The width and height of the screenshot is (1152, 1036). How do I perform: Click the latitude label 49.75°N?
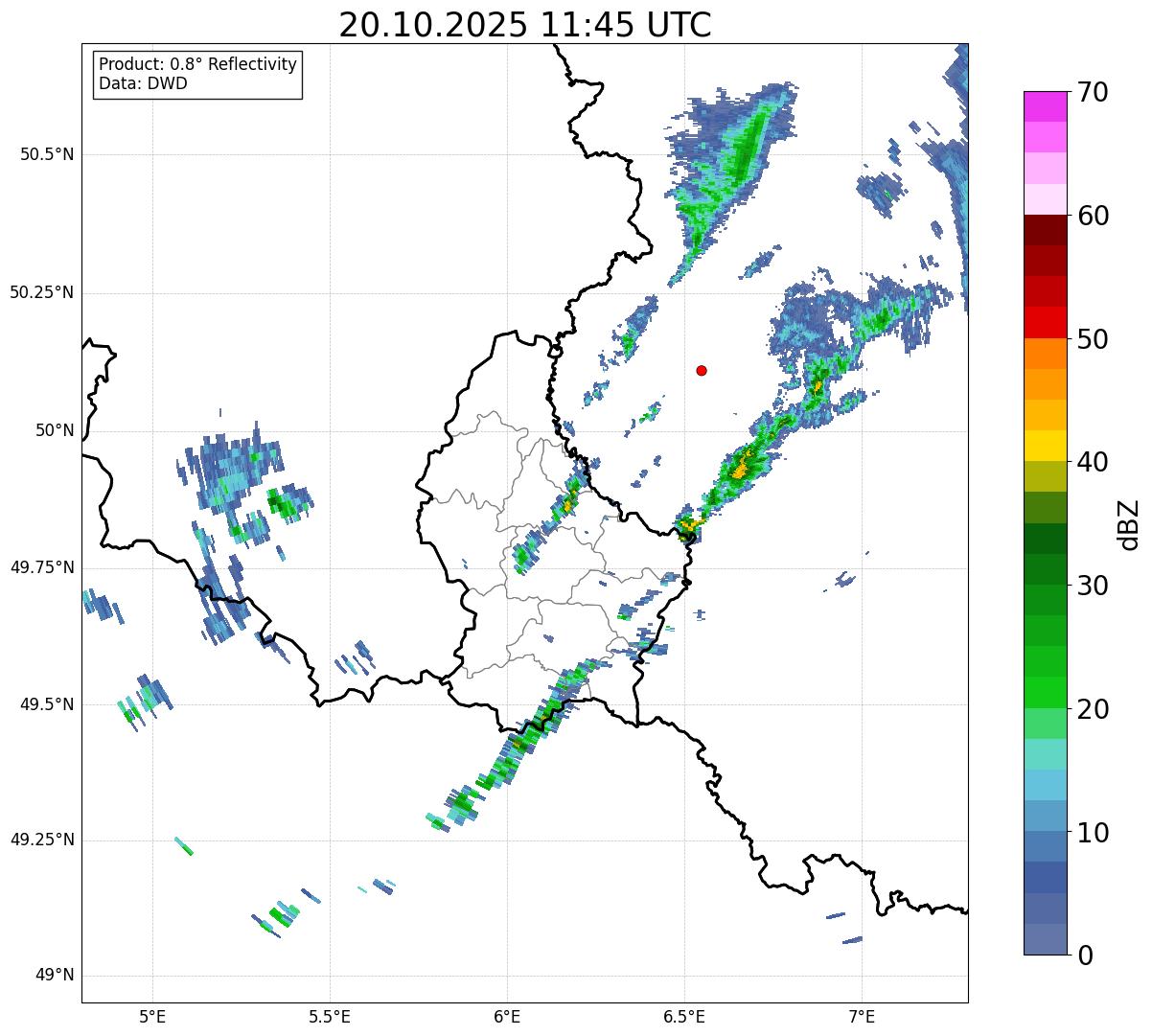point(41,567)
